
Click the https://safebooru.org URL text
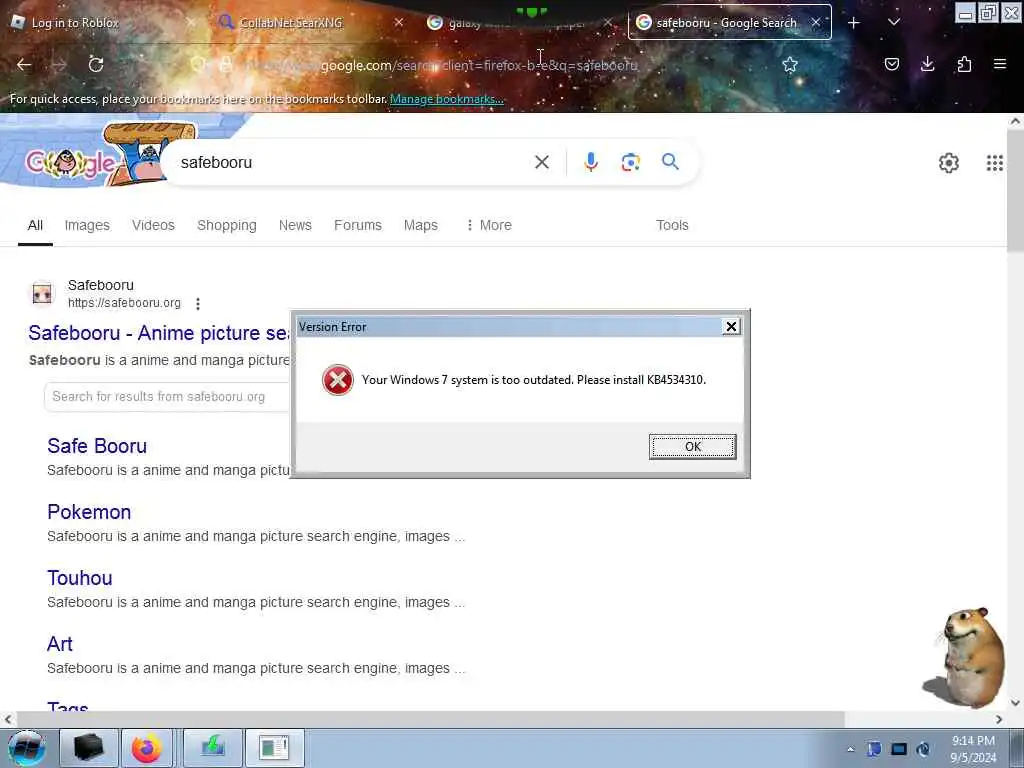pyautogui.click(x=124, y=303)
